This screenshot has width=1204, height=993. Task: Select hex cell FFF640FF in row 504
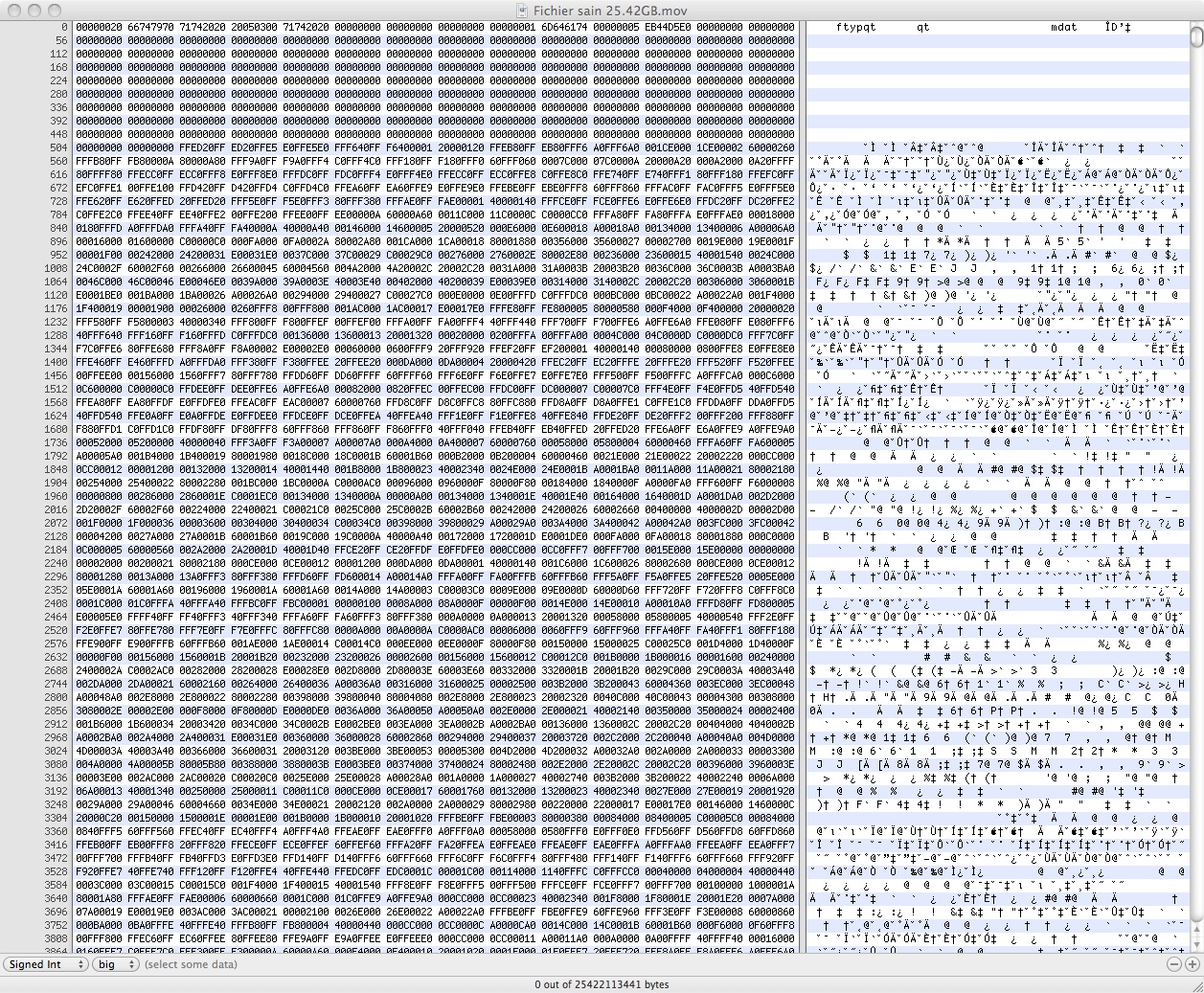(356, 147)
